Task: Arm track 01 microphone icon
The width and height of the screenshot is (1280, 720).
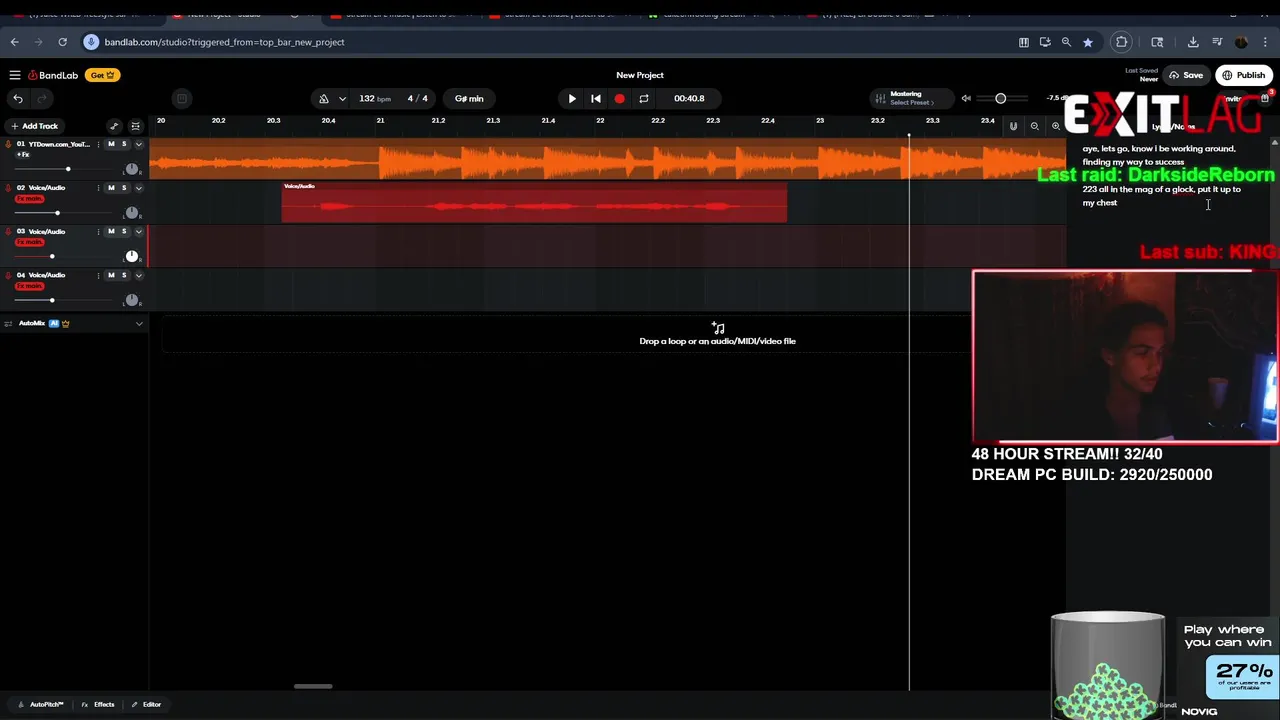Action: (8, 144)
